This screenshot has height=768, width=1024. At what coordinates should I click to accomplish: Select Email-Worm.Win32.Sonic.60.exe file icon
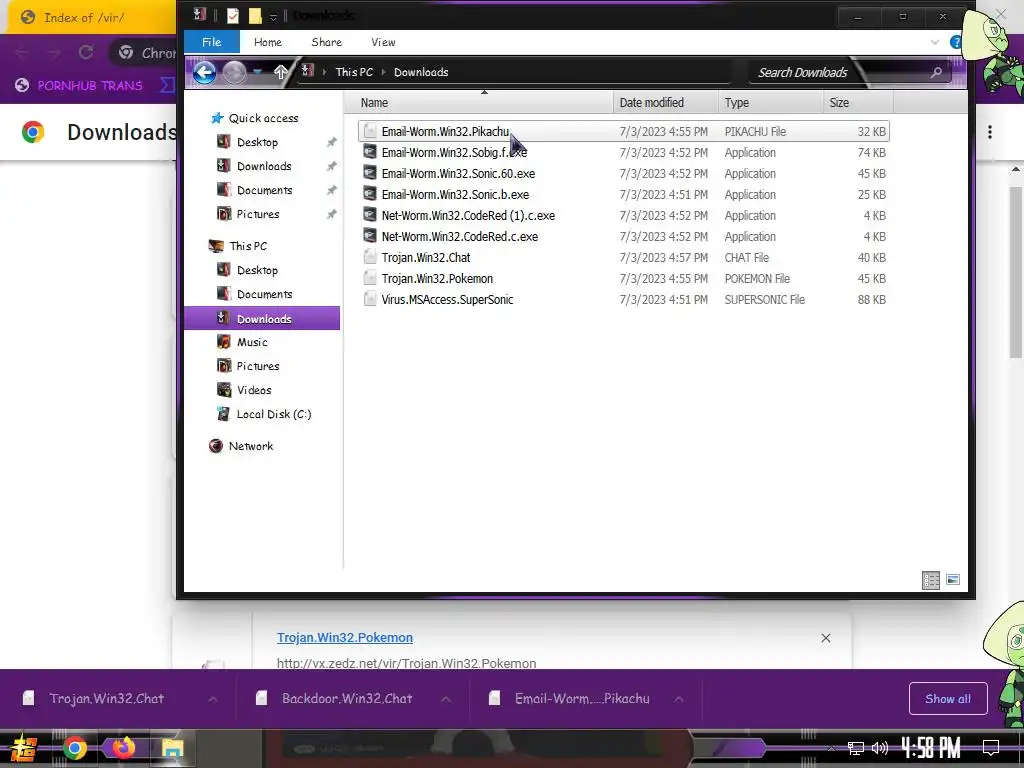pyautogui.click(x=370, y=173)
